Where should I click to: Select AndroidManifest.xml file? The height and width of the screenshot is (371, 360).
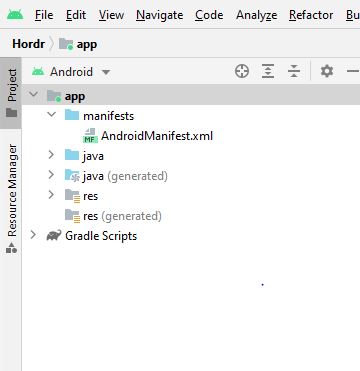[191, 135]
